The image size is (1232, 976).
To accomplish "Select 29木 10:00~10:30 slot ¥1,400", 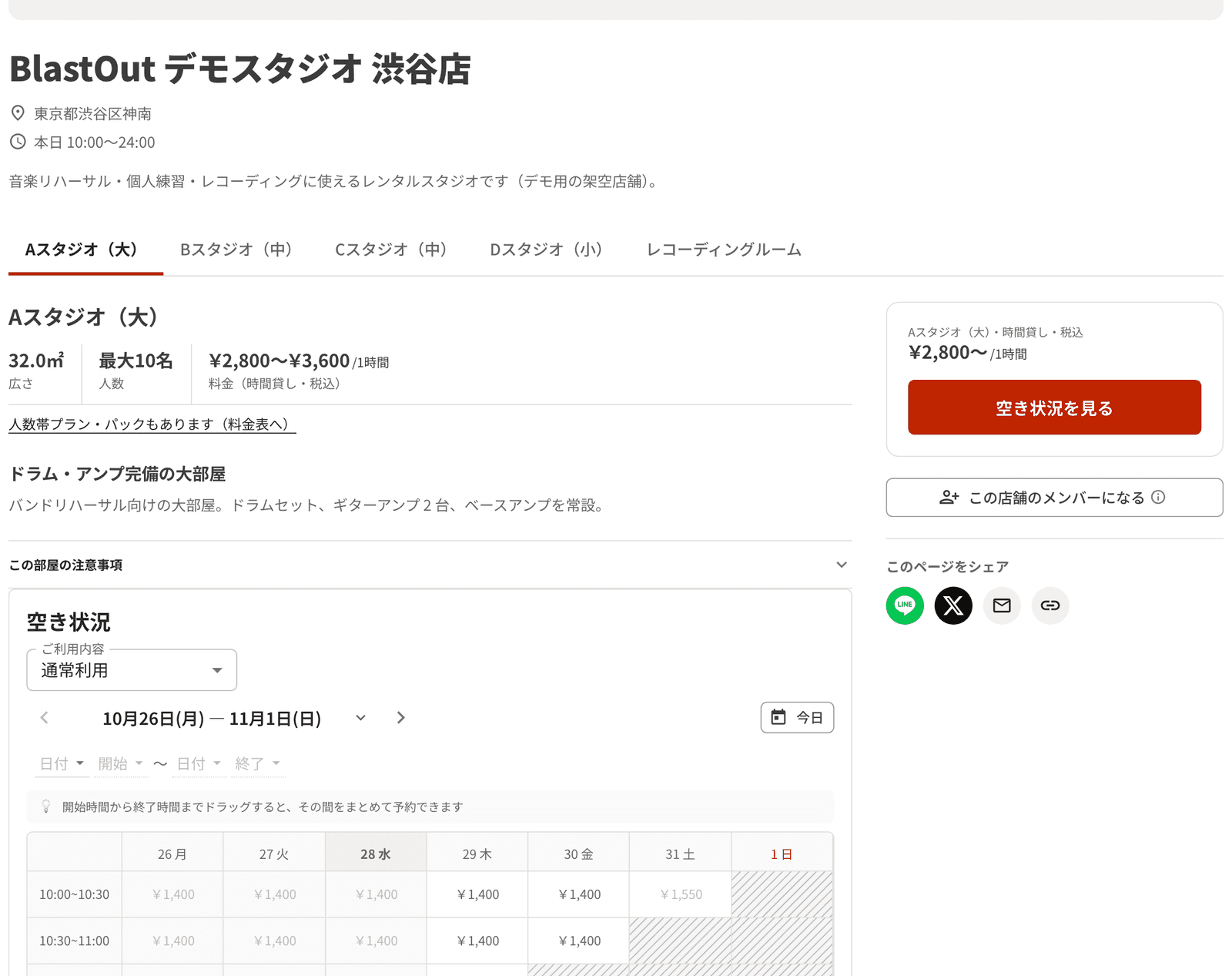I will [477, 894].
